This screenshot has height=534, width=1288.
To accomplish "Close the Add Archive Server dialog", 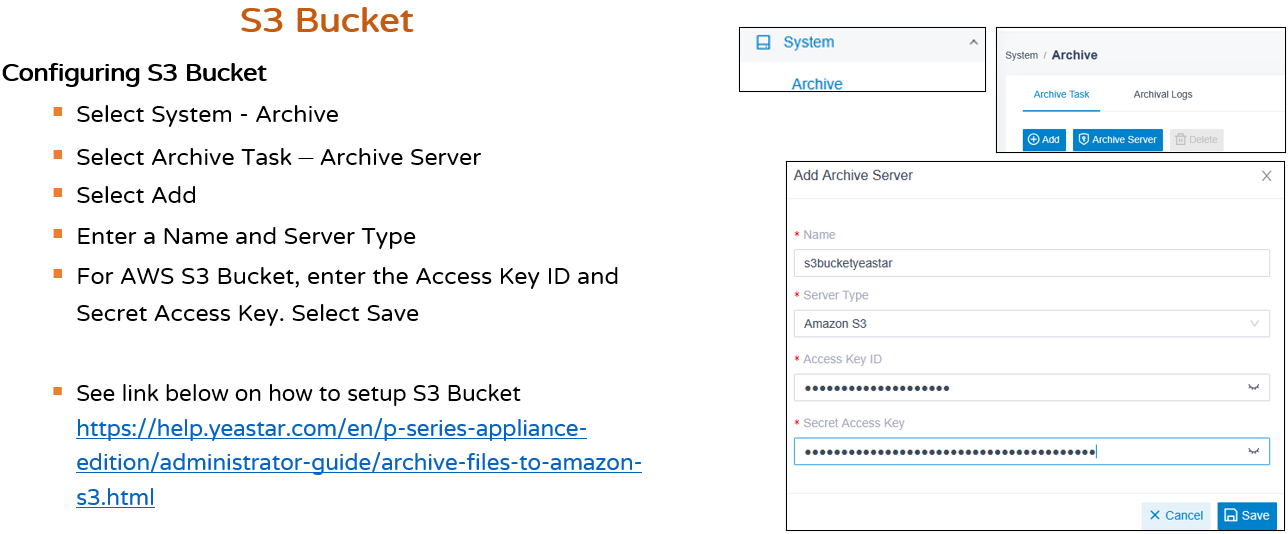I will pos(1267,176).
